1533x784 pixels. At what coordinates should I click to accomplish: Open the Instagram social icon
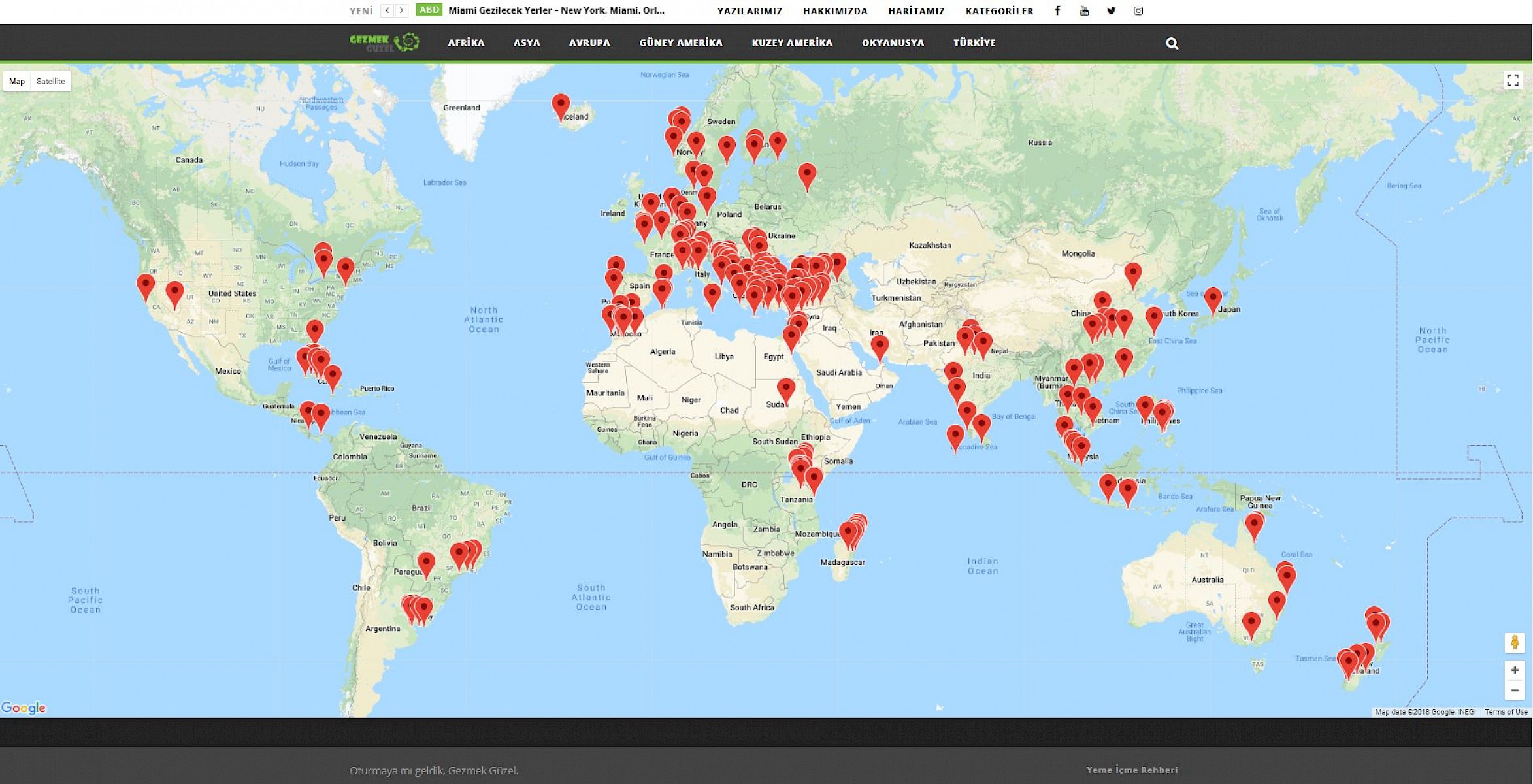(1138, 10)
